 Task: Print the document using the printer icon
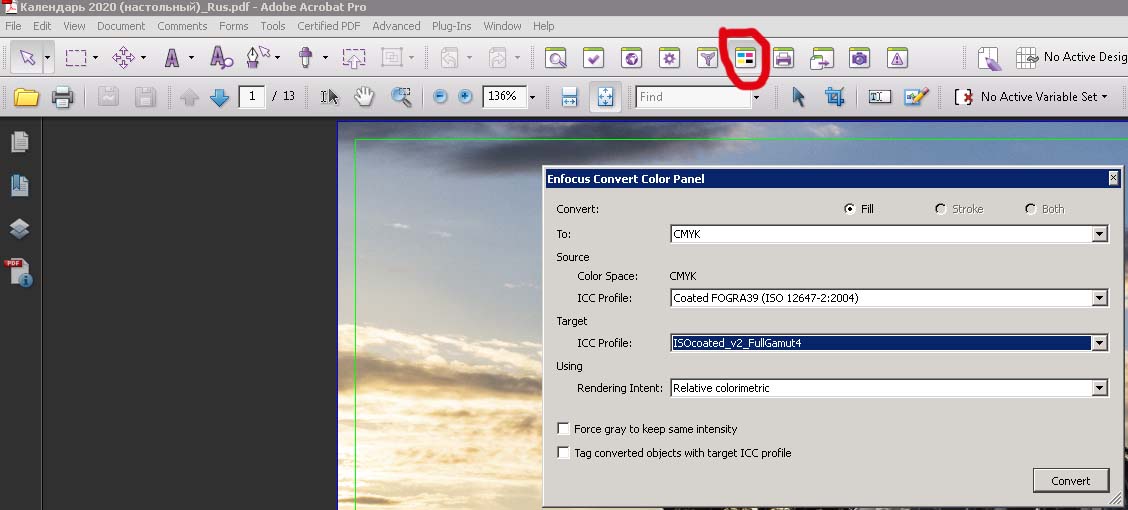coord(63,96)
